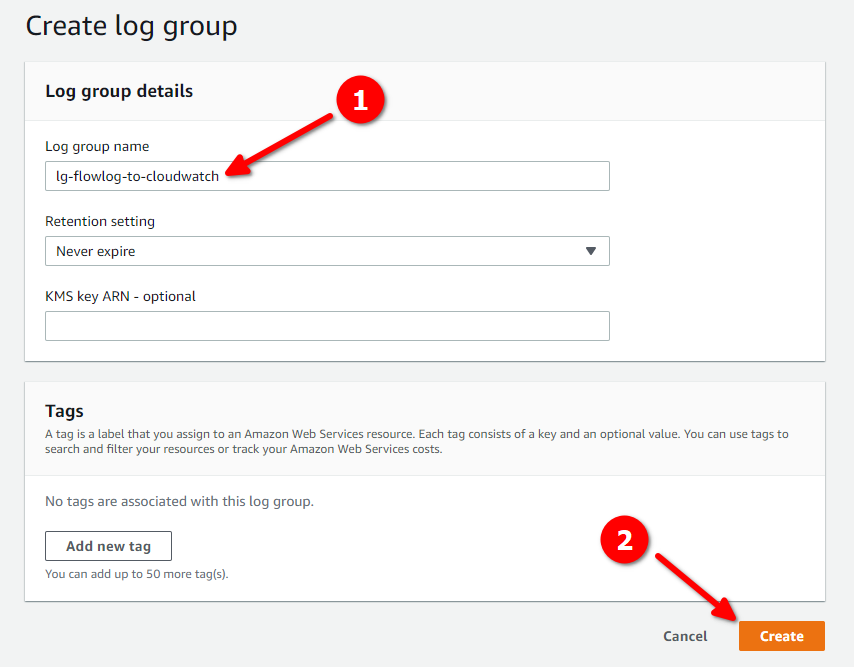
Task: Focus the empty KMS key ARN field
Action: pyautogui.click(x=327, y=326)
